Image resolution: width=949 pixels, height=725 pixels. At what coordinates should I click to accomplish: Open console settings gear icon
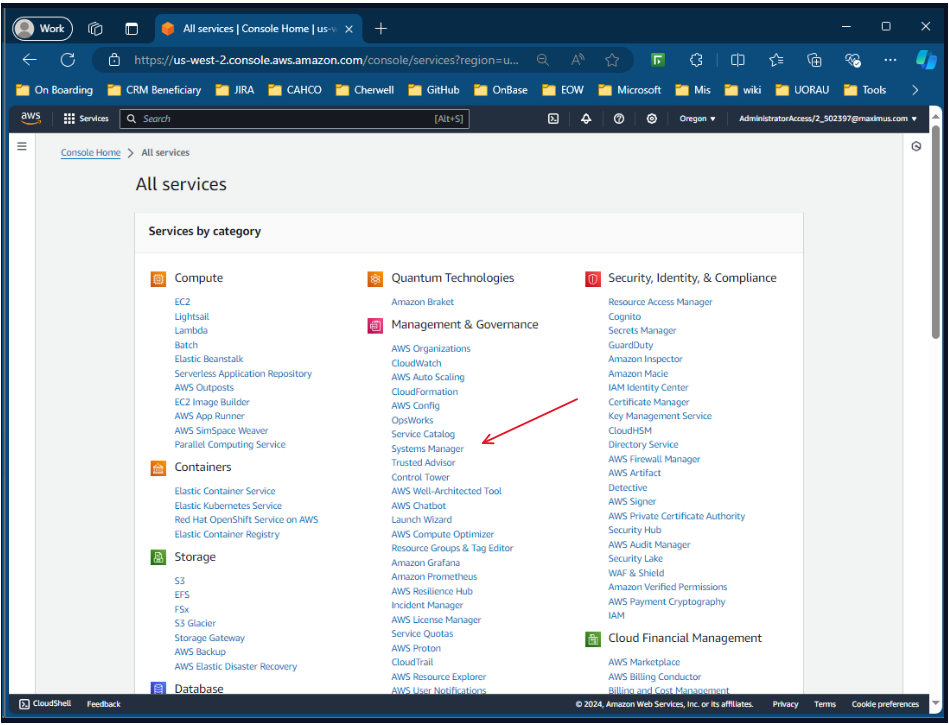click(652, 118)
